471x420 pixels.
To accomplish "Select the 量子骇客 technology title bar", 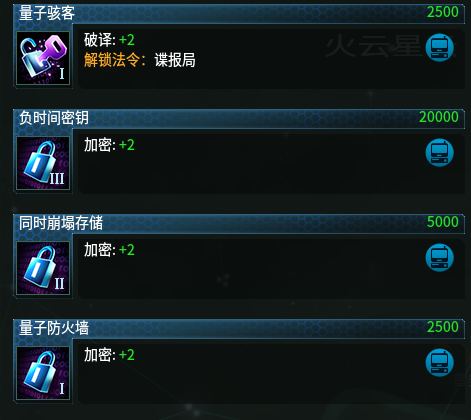I will (239, 13).
